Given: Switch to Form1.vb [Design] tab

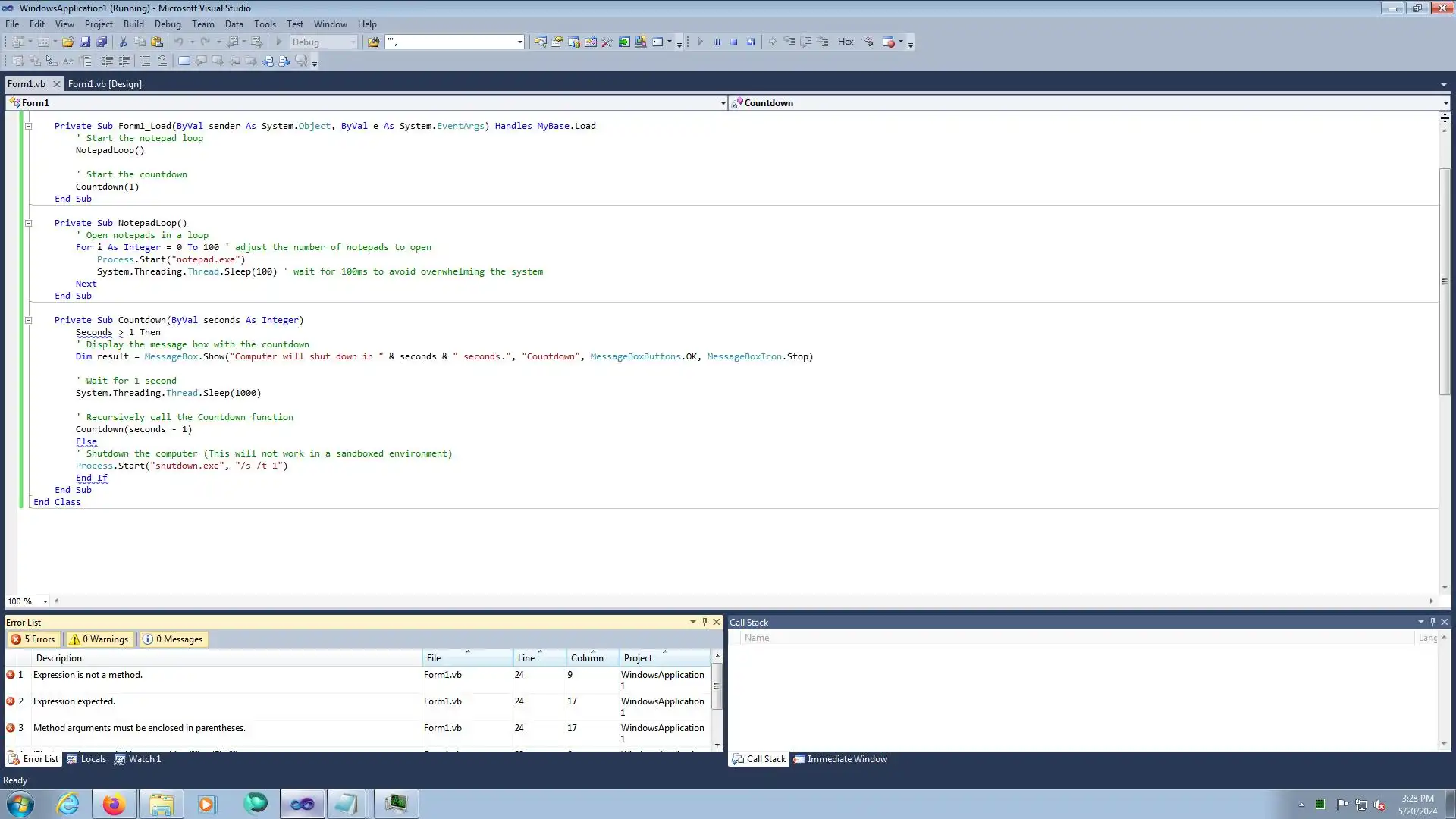Looking at the screenshot, I should point(105,84).
